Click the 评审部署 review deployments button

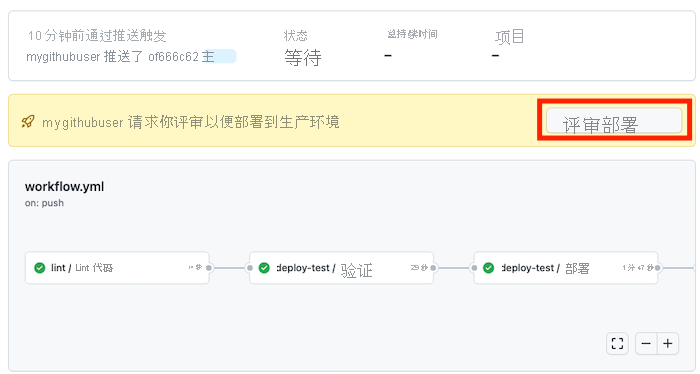pos(614,121)
